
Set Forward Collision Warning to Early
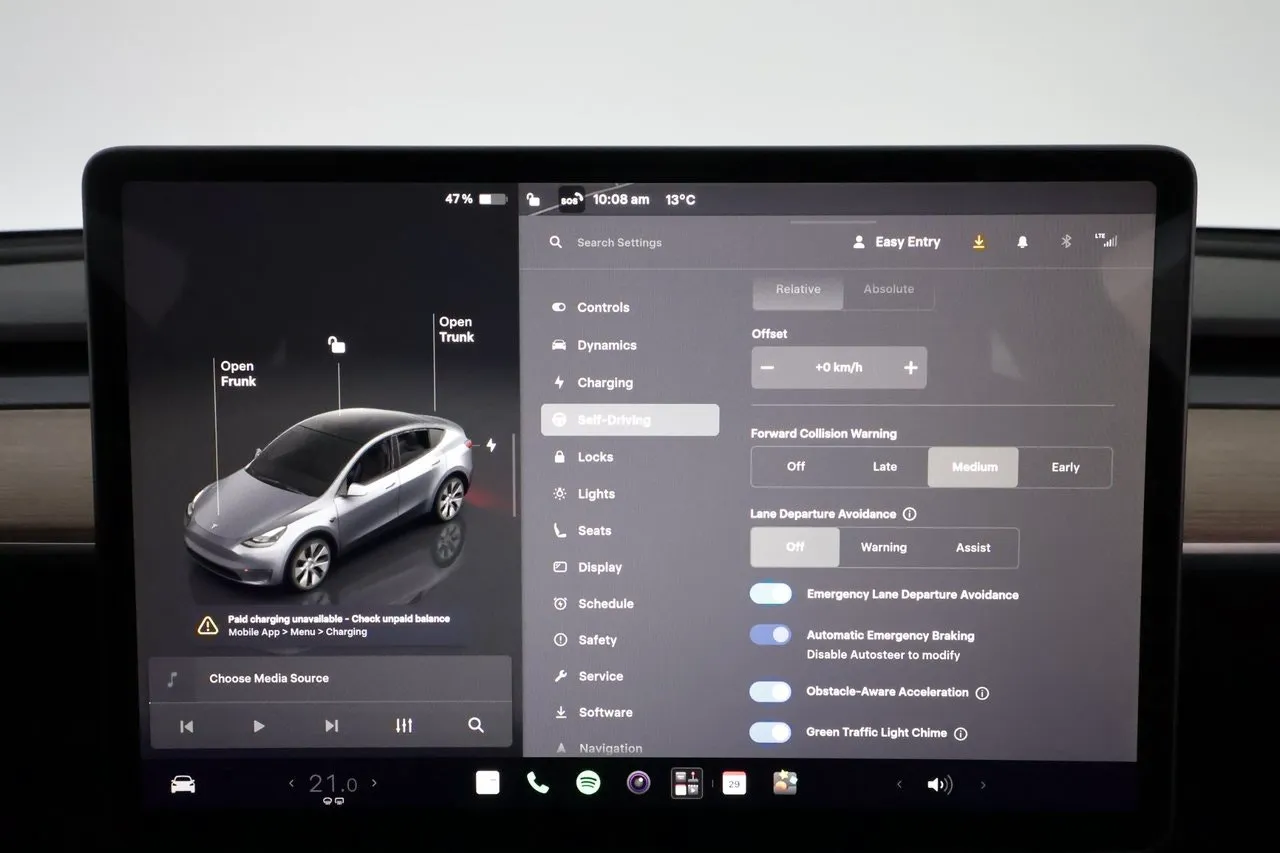pos(1065,467)
